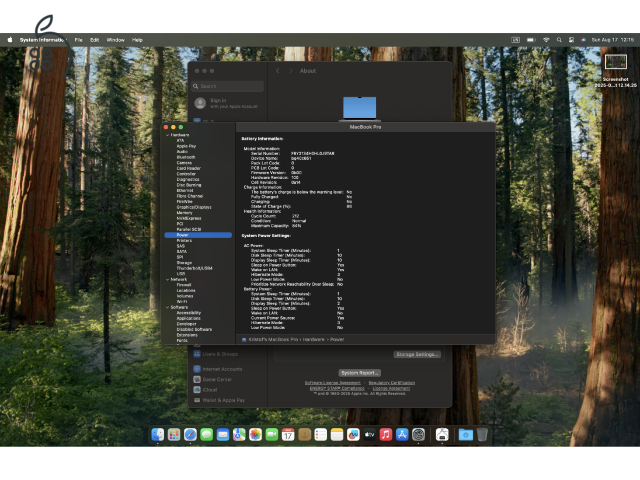Select Apple Pay in the hardware list

[x=186, y=146]
